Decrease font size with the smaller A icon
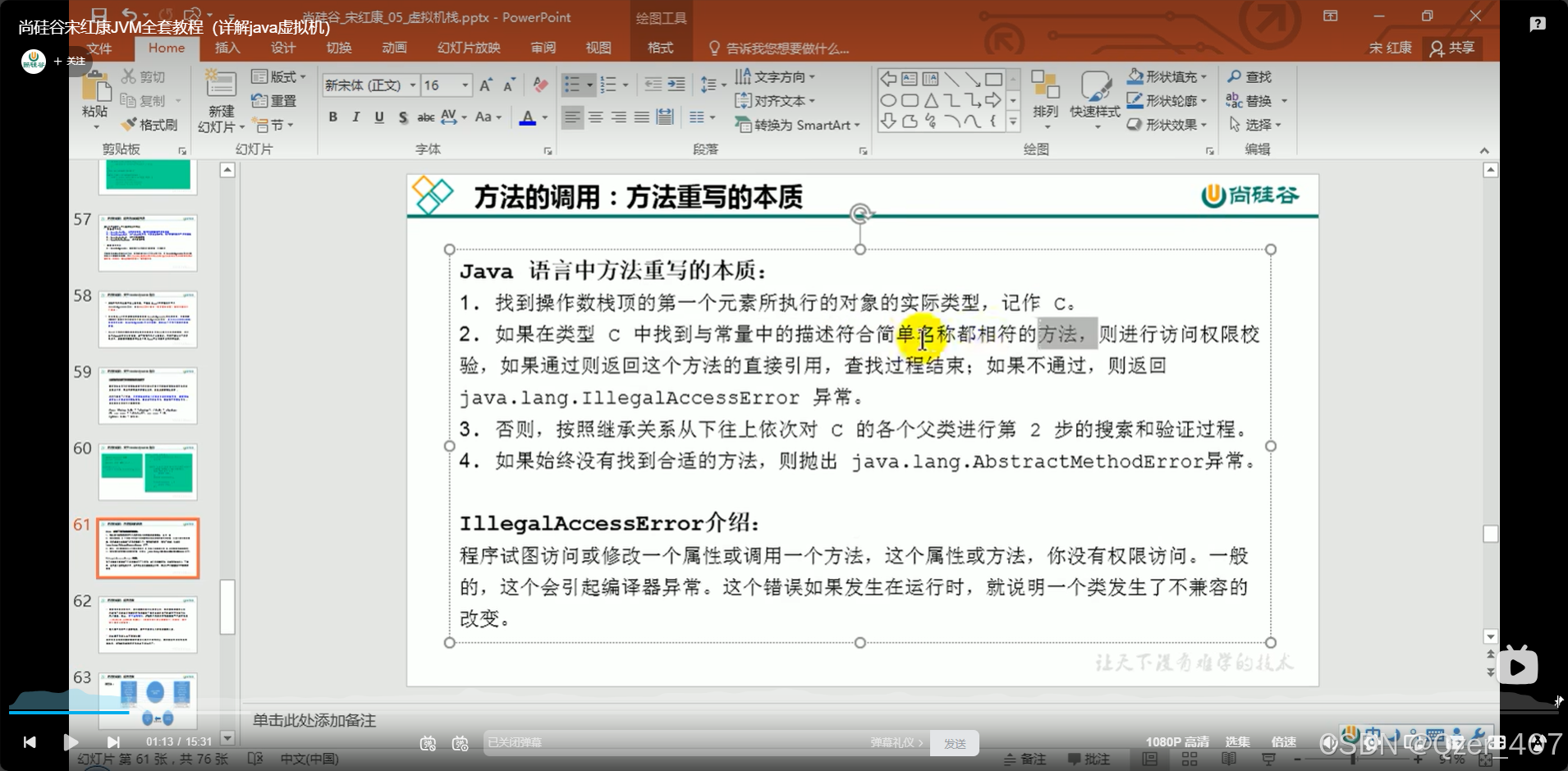This screenshot has height=771, width=1568. [509, 85]
